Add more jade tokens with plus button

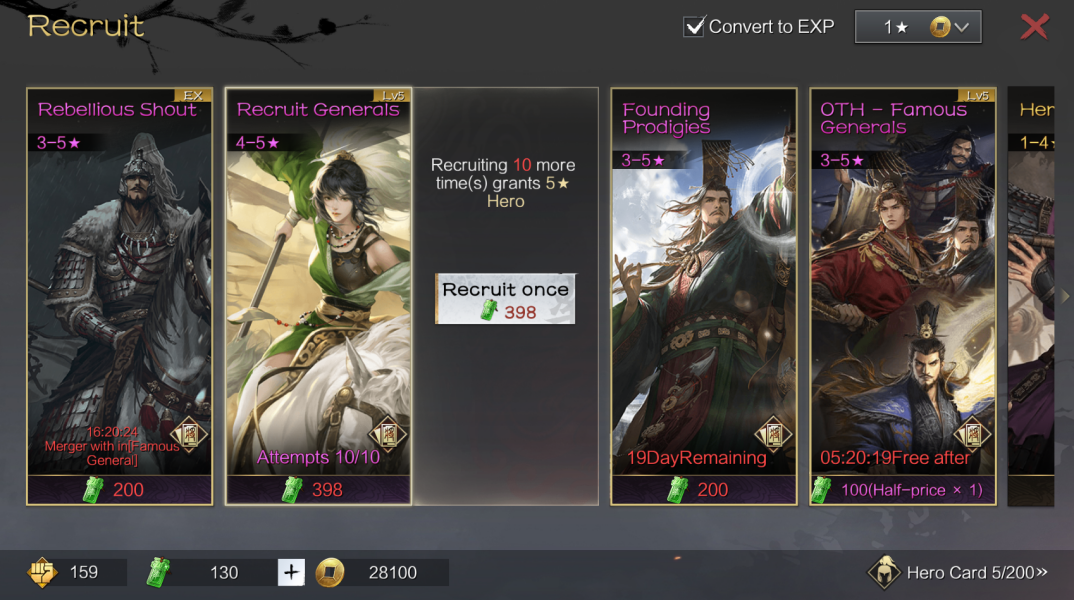coord(291,572)
